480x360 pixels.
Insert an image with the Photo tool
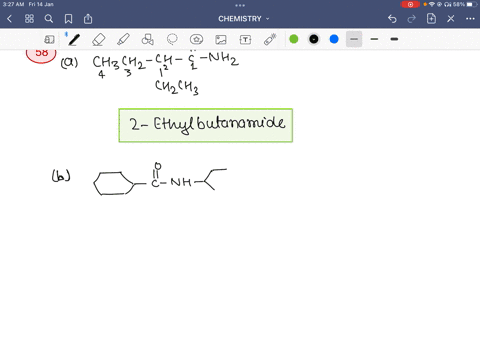click(221, 40)
